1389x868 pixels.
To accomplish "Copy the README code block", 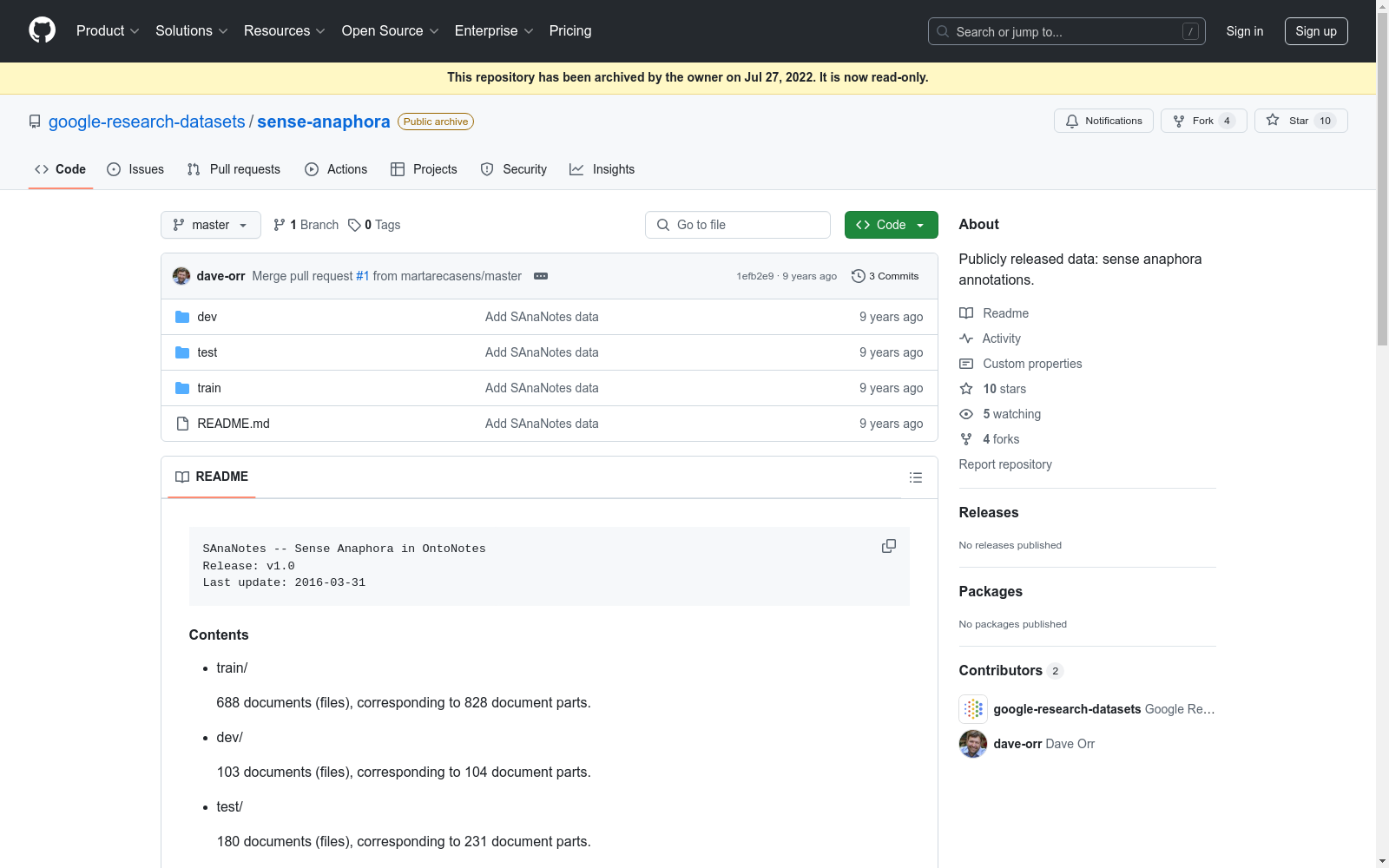I will point(889,546).
